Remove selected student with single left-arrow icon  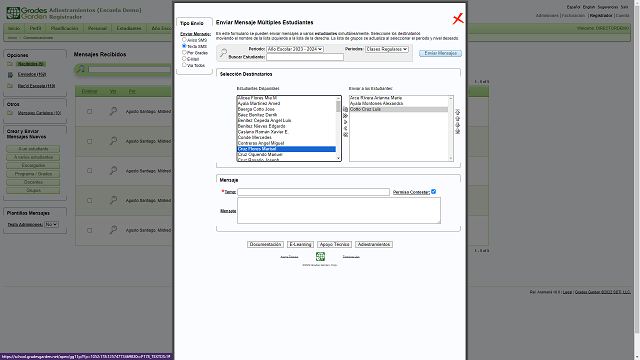(345, 128)
